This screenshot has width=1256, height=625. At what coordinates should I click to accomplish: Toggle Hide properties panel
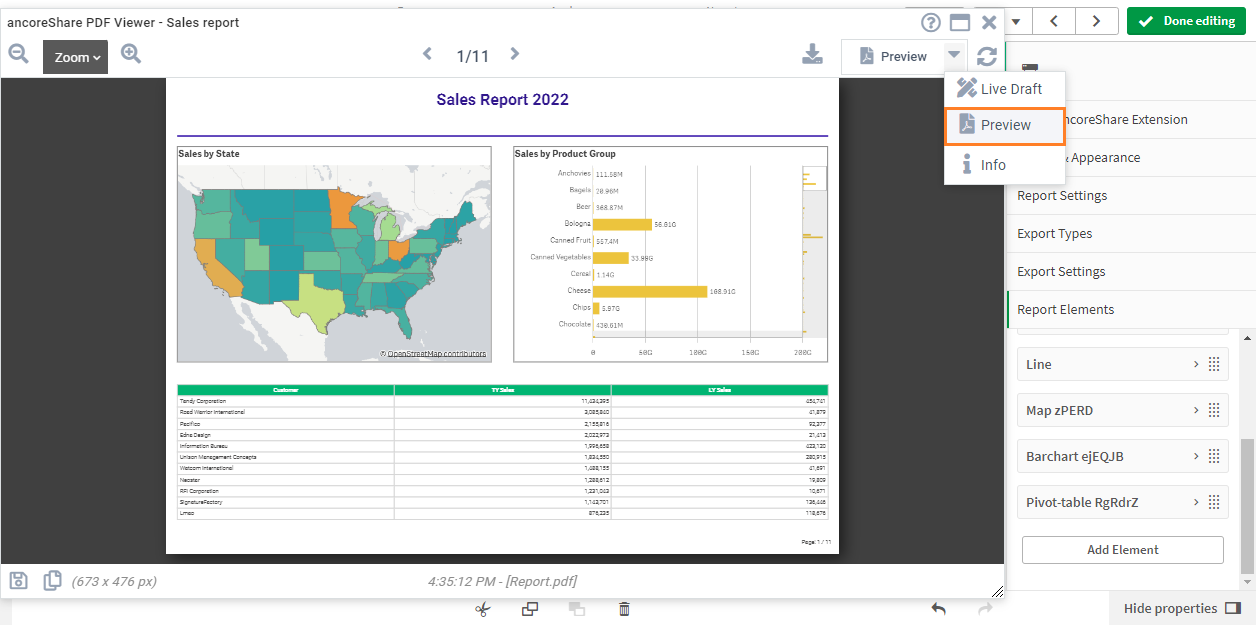(1182, 608)
